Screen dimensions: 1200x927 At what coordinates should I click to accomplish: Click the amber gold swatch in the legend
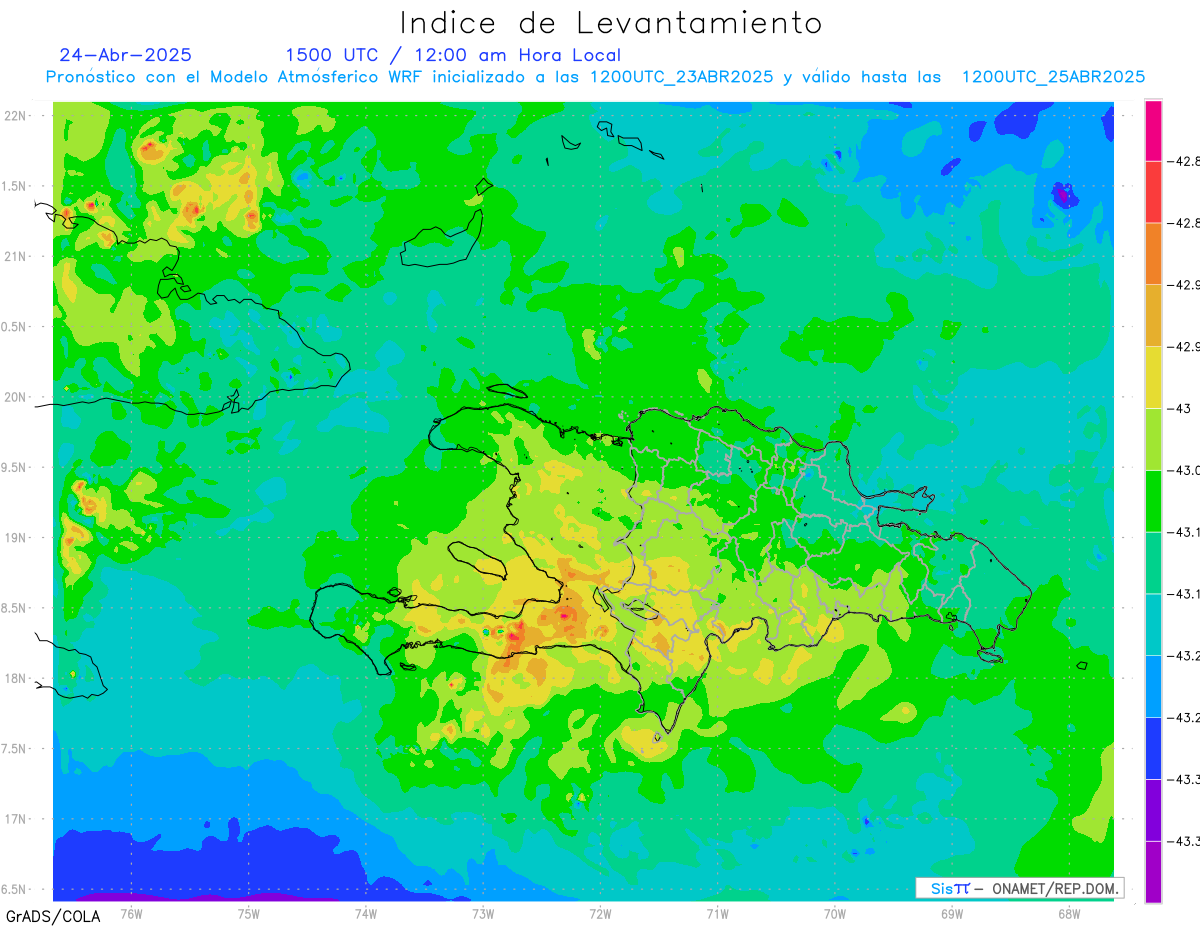coord(1153,316)
